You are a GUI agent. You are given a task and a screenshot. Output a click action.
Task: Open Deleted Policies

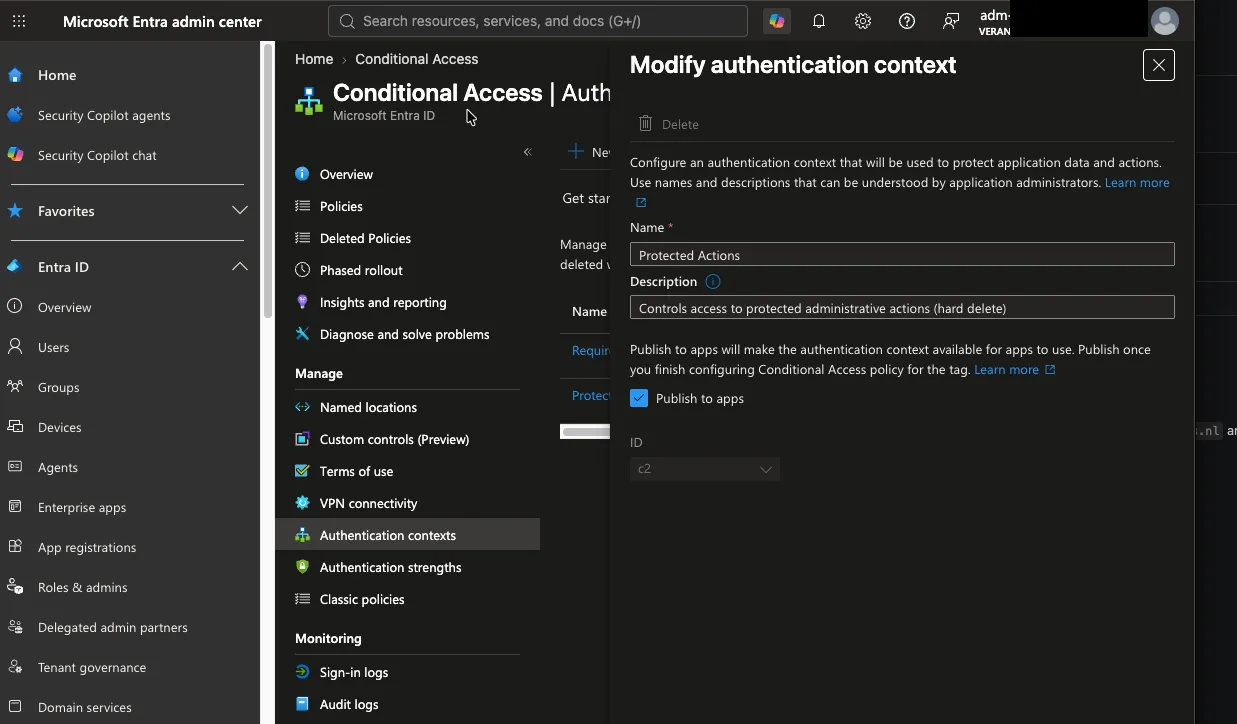click(365, 238)
